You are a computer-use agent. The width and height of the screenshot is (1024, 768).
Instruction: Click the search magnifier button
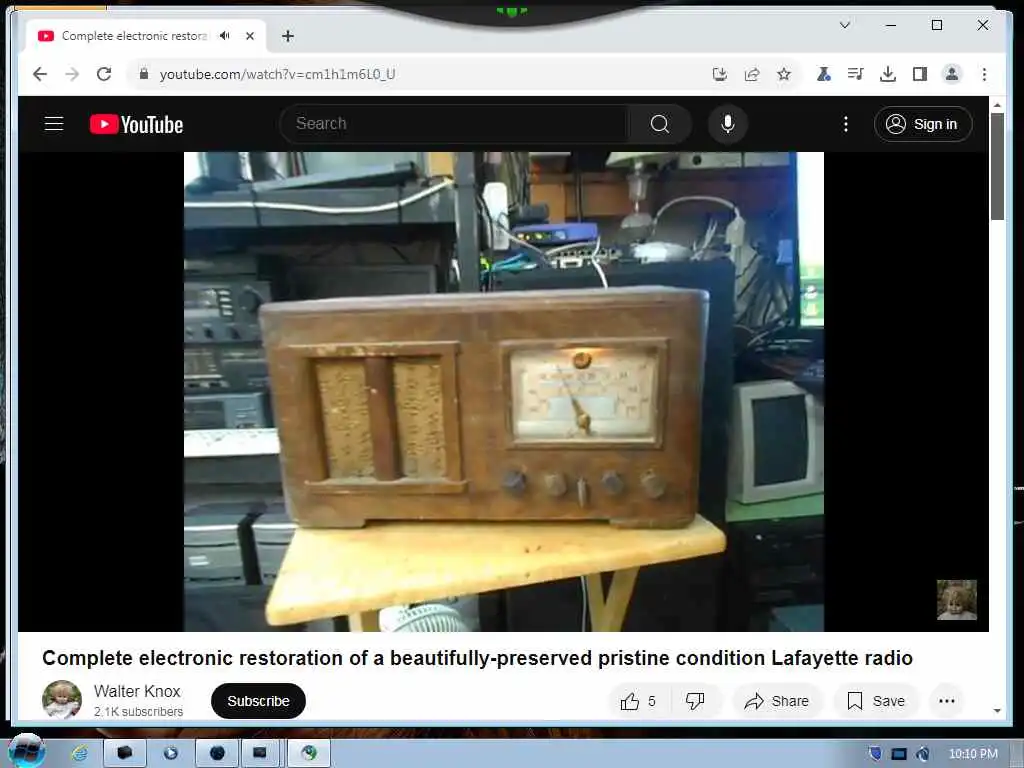pos(660,123)
